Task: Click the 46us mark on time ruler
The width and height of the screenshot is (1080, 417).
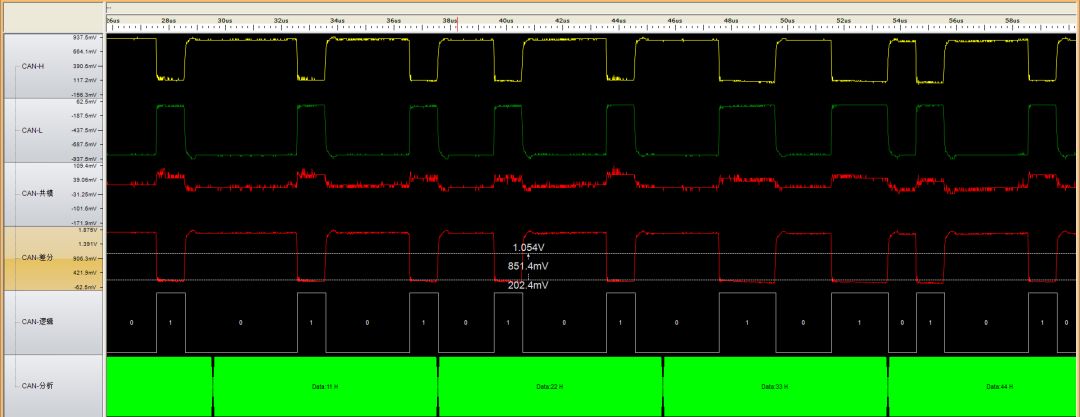Action: [675, 21]
